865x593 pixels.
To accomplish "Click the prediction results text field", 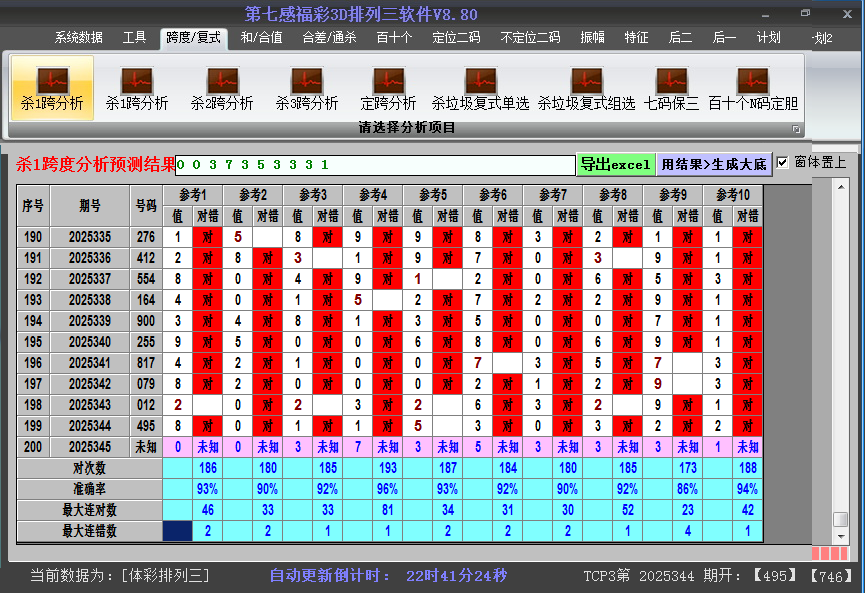I will coord(375,164).
